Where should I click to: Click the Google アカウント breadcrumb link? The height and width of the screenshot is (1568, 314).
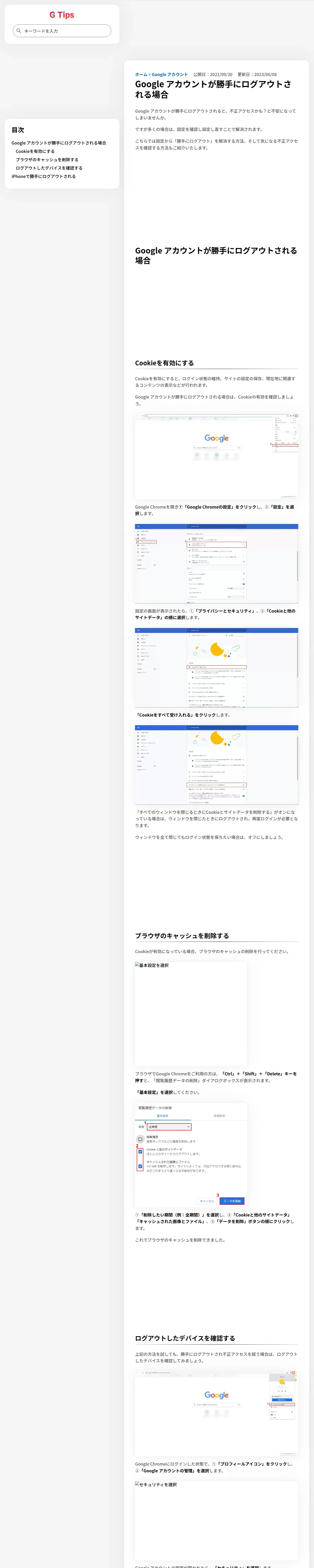coord(170,74)
